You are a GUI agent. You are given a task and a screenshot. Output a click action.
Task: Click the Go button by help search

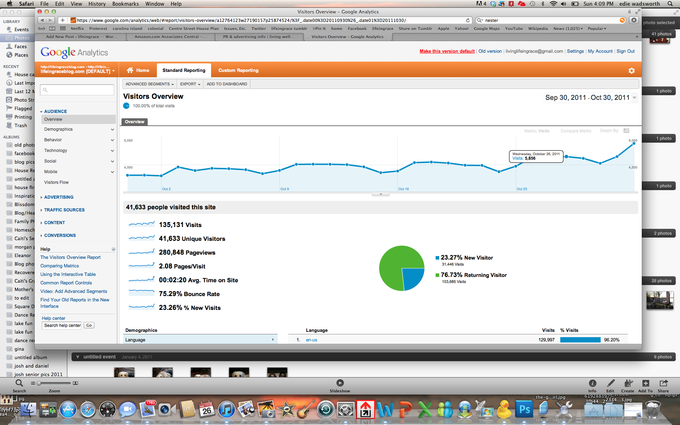89,325
